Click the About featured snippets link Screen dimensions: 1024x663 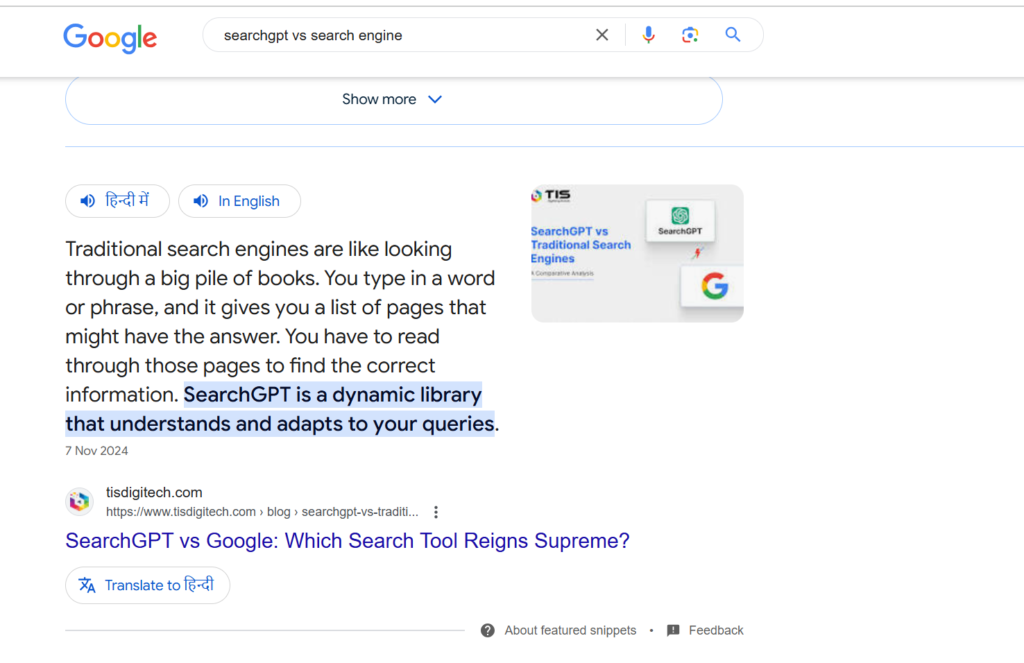(x=570, y=630)
